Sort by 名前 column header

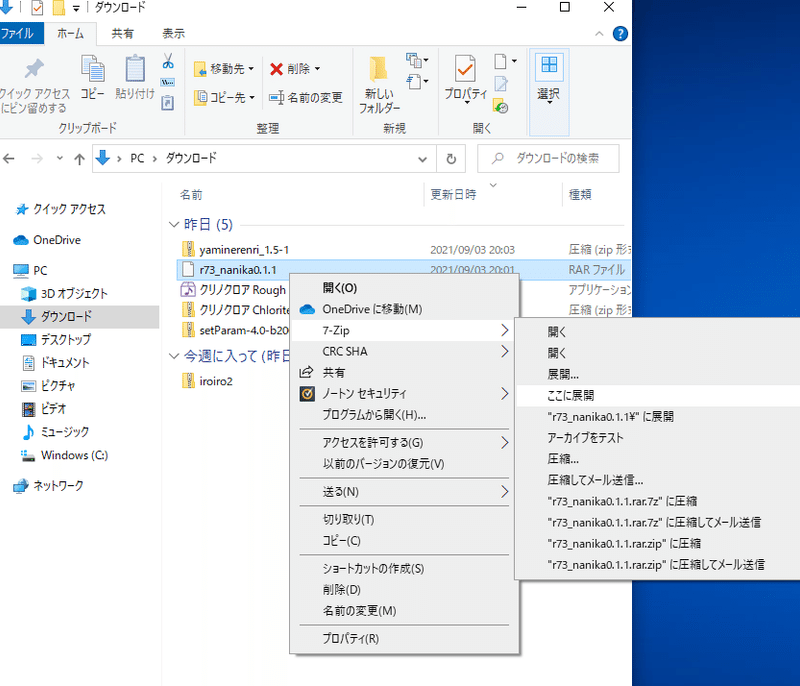coord(191,195)
